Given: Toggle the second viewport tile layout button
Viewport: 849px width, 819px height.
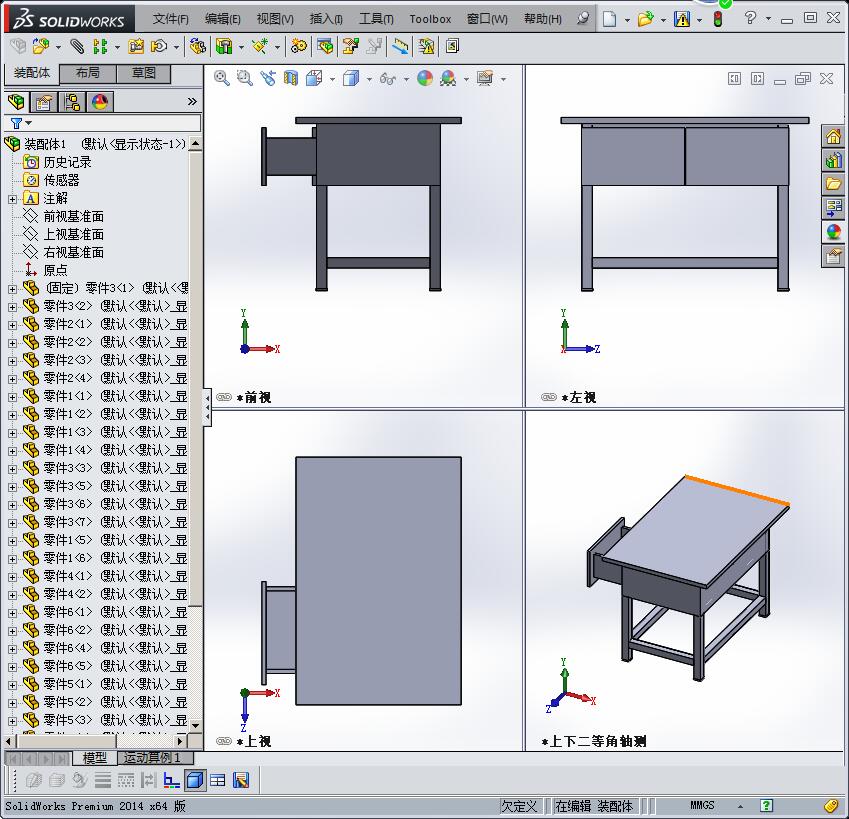Looking at the screenshot, I should [x=757, y=79].
